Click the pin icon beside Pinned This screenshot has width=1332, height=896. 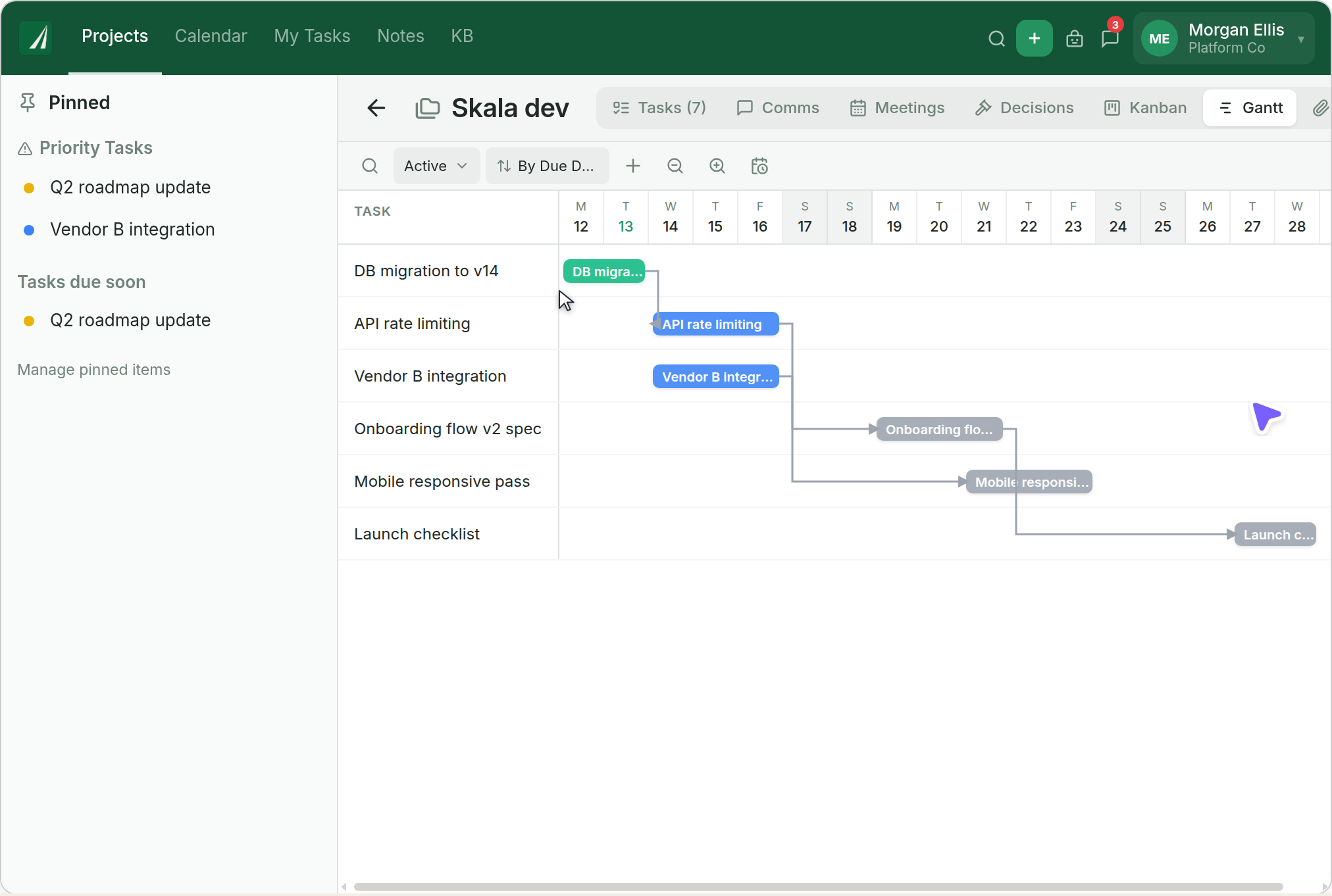point(27,103)
